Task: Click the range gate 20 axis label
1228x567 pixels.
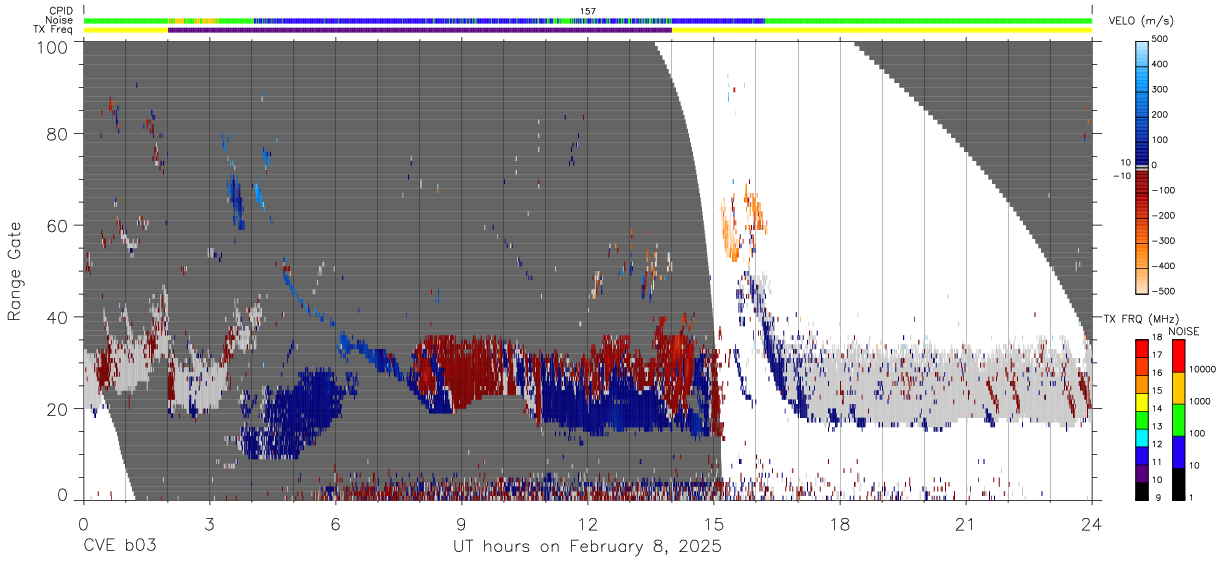Action: (x=56, y=408)
